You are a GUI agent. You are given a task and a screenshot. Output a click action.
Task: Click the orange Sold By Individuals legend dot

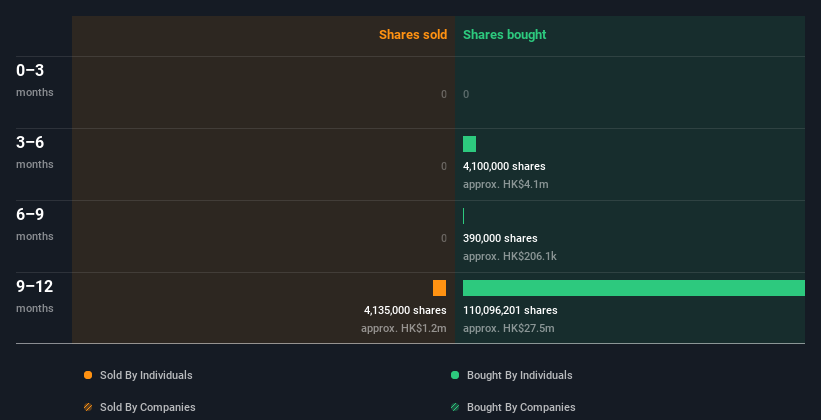[x=88, y=375]
